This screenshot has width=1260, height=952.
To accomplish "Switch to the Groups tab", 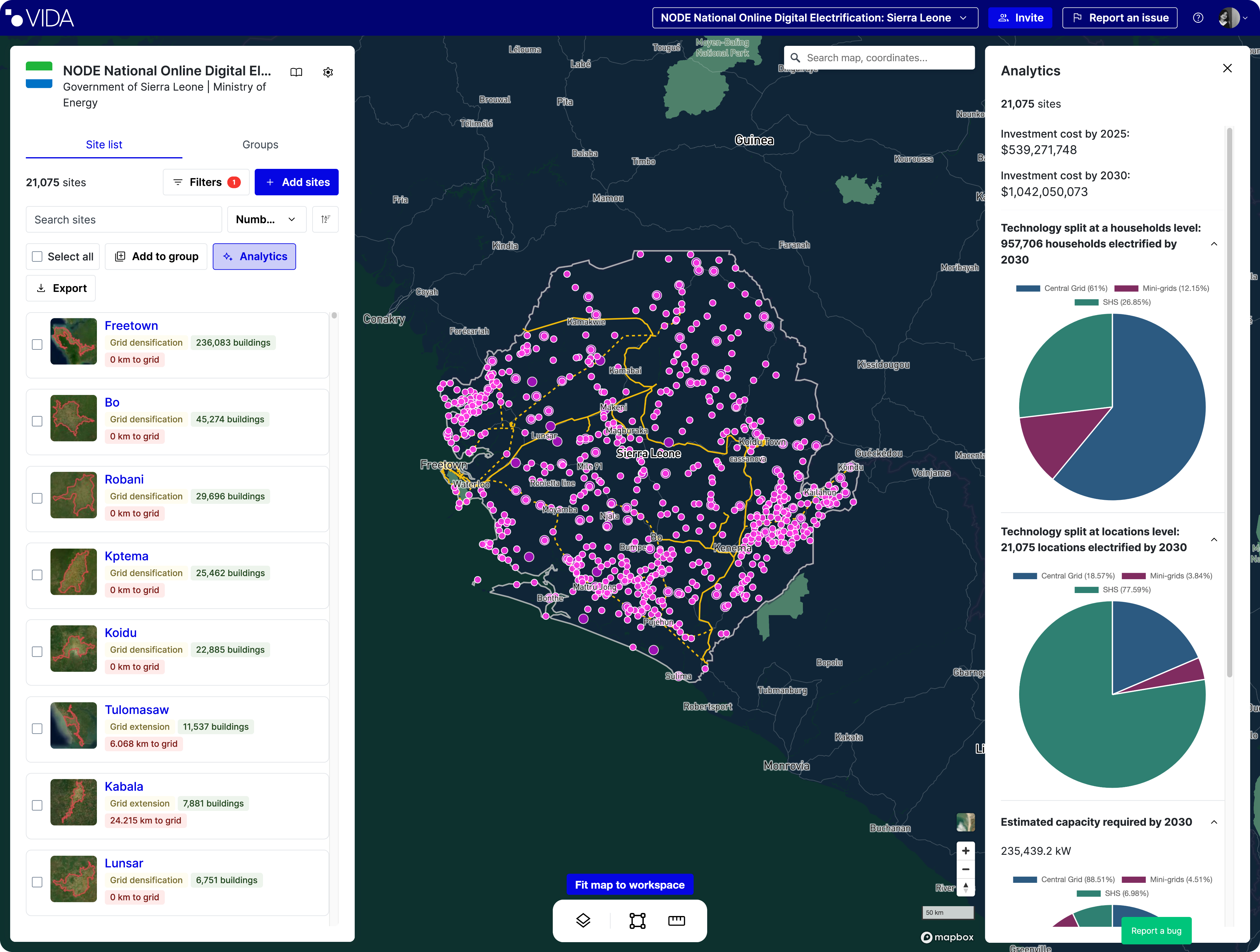I will 260,145.
